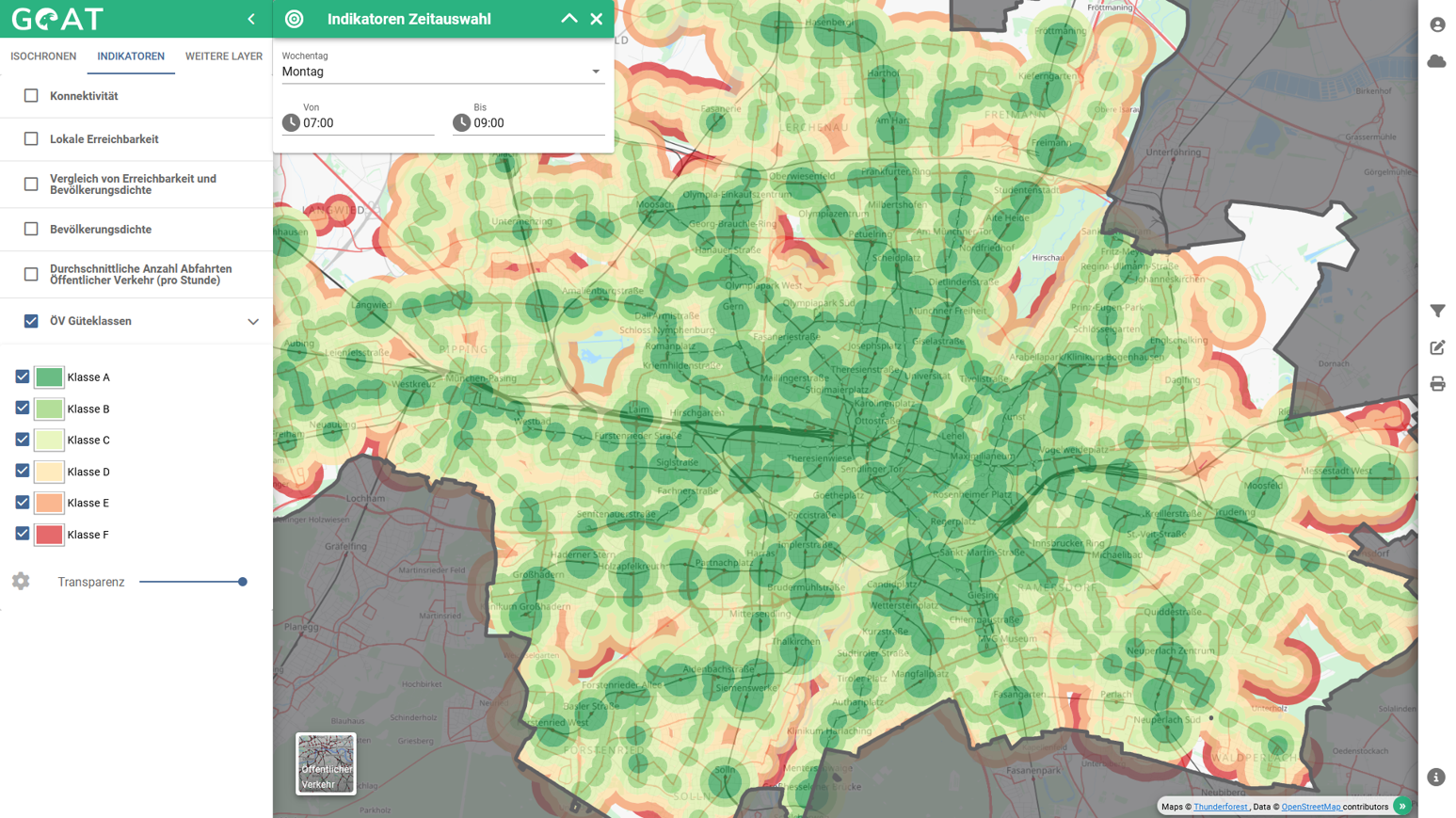Select the edit pencil tool
The width and height of the screenshot is (1456, 818).
(x=1437, y=347)
